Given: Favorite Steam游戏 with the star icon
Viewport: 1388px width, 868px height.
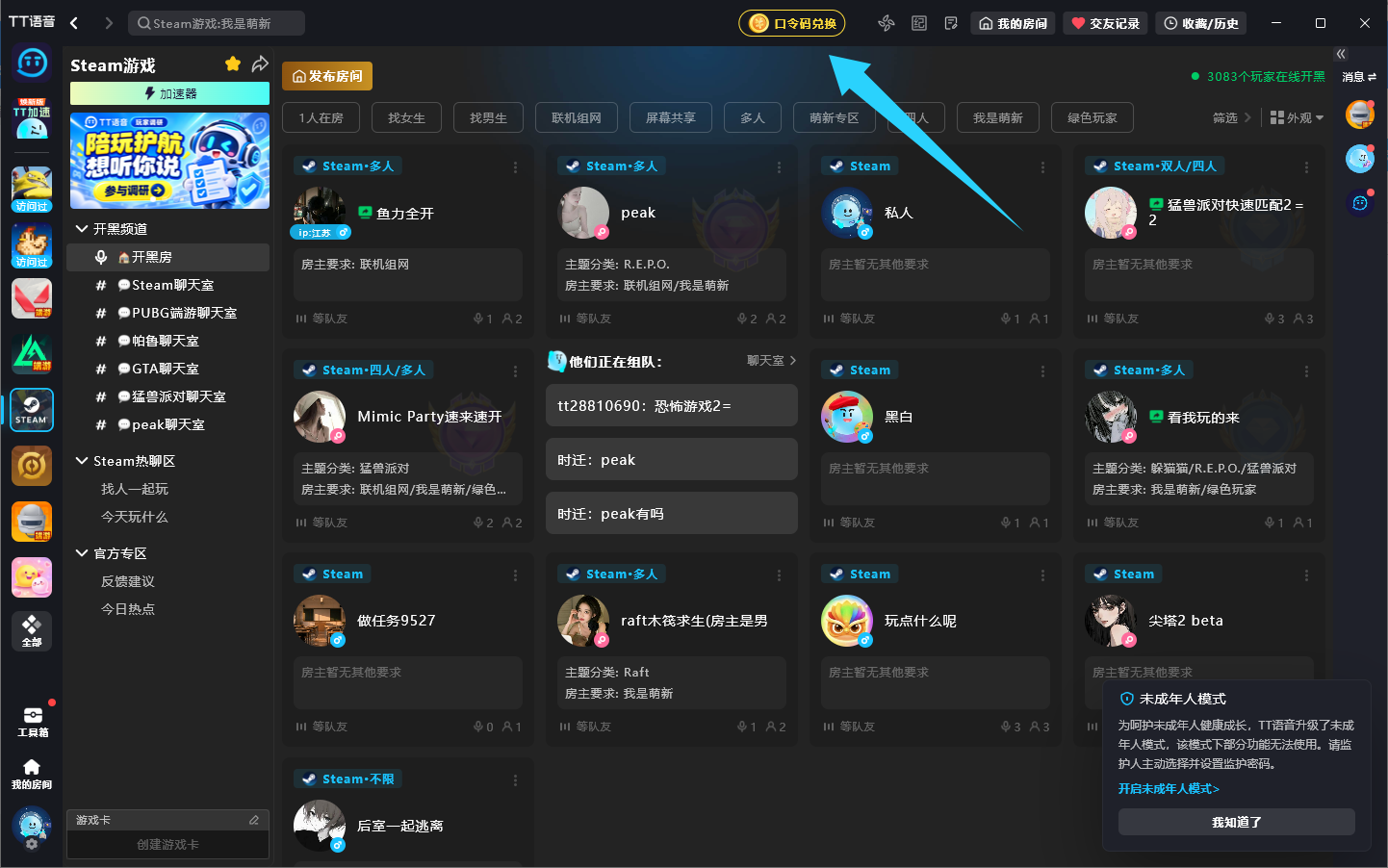Looking at the screenshot, I should [x=233, y=64].
